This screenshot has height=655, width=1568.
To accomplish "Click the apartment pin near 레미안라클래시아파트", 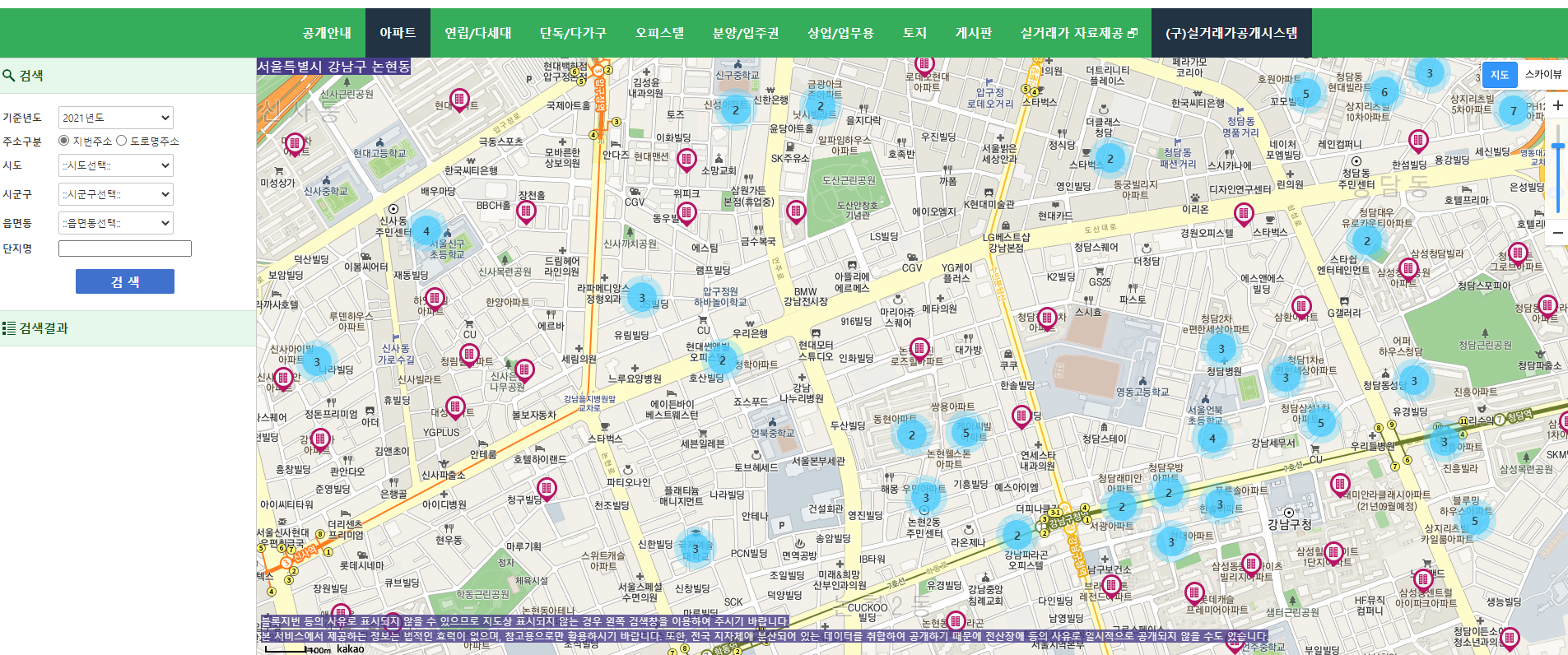I will (1340, 485).
